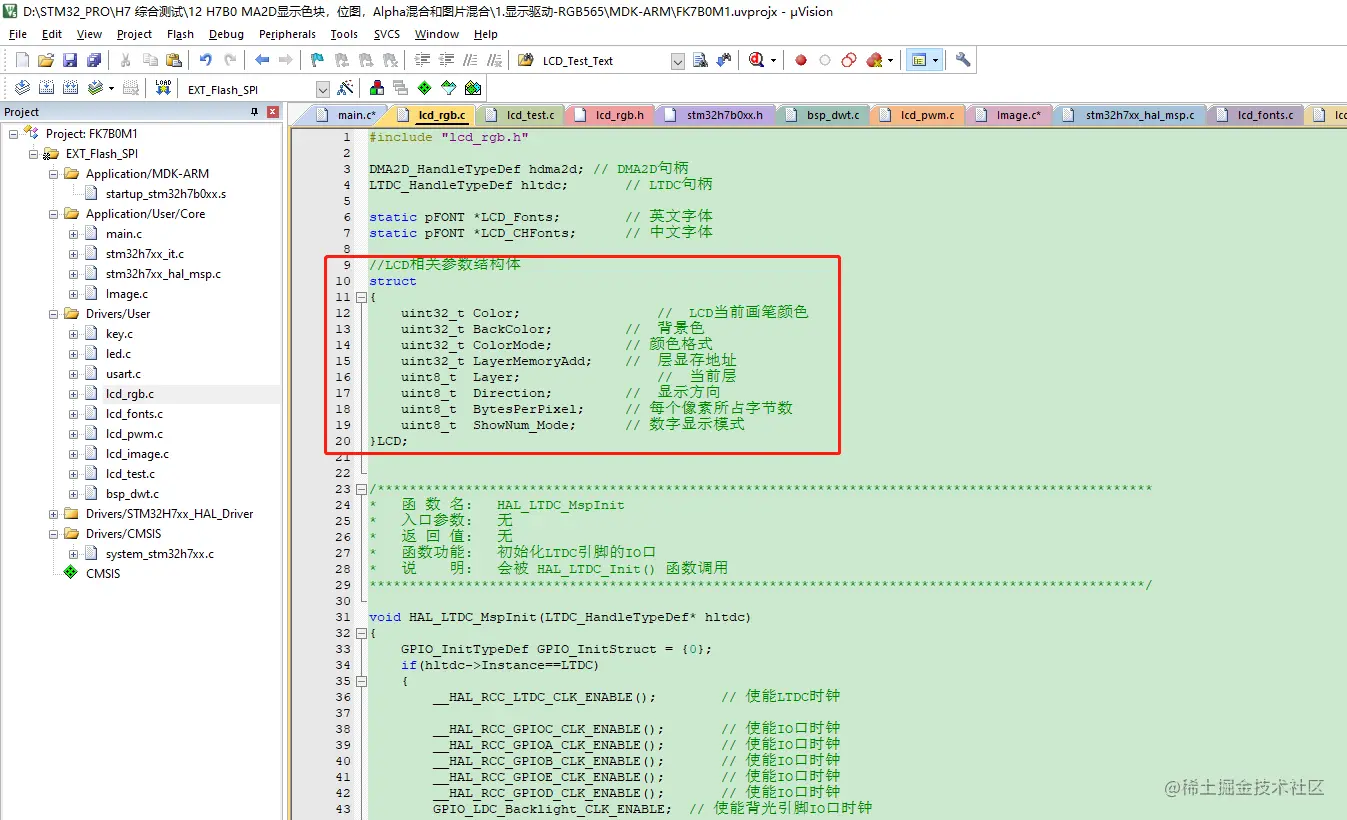The image size is (1347, 820).
Task: Select key.c in the project tree
Action: tap(119, 334)
